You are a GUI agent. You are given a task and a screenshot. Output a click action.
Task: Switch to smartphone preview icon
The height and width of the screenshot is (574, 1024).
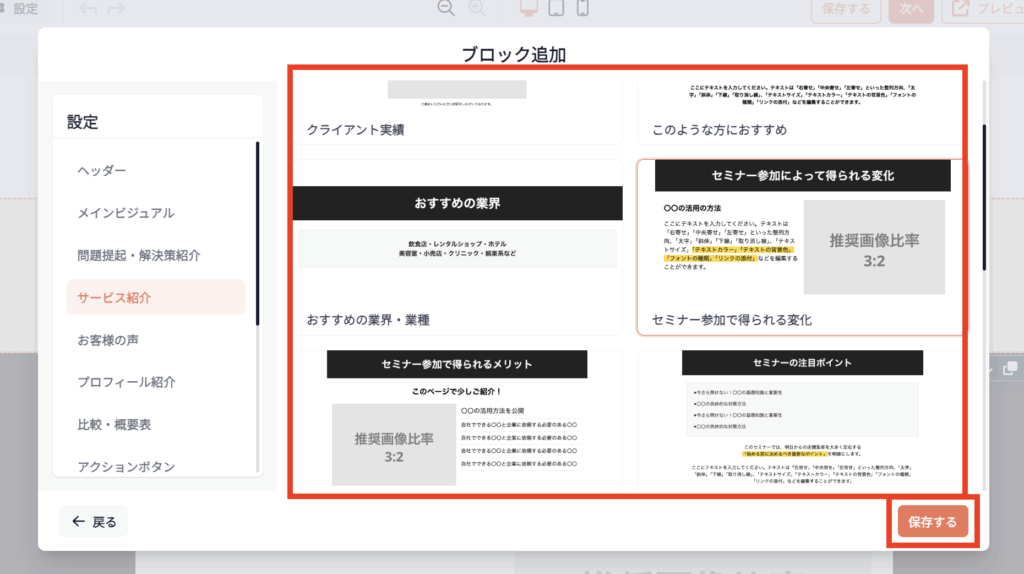point(582,8)
